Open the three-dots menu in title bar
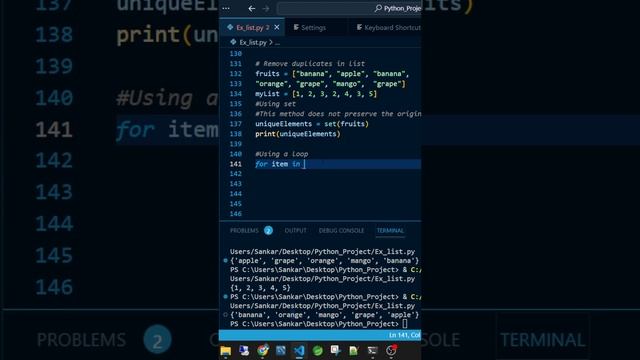 pyautogui.click(x=226, y=8)
